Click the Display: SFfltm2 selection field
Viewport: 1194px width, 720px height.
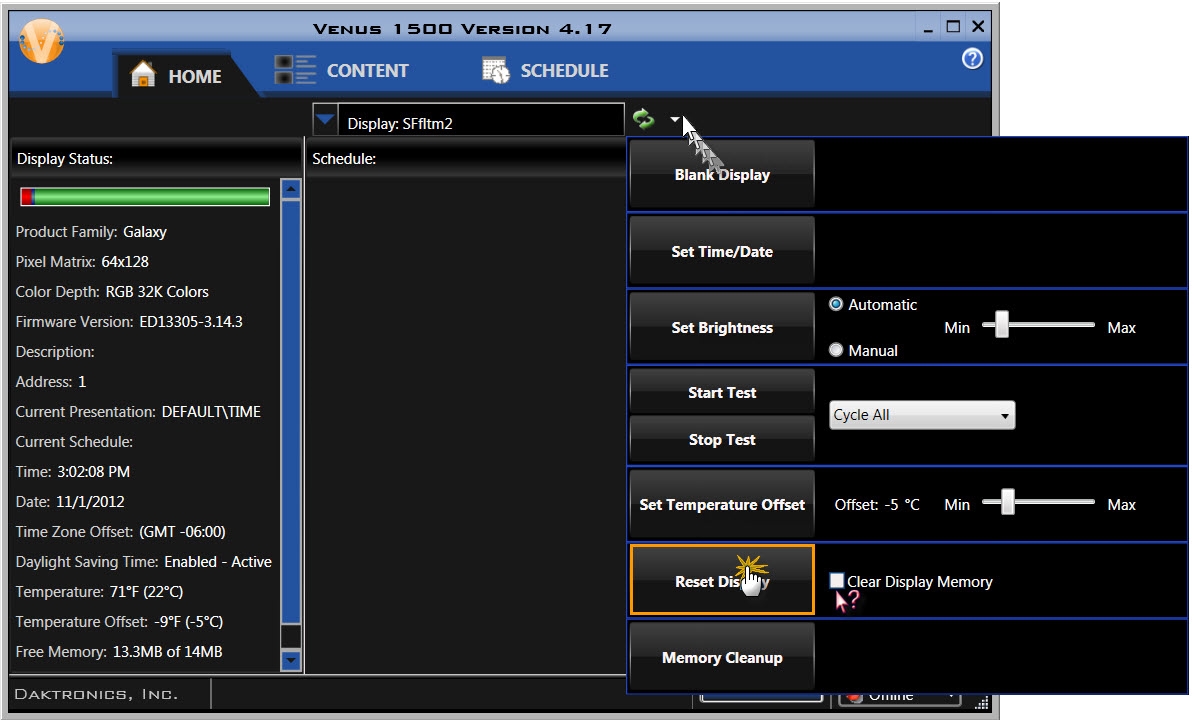[x=480, y=123]
